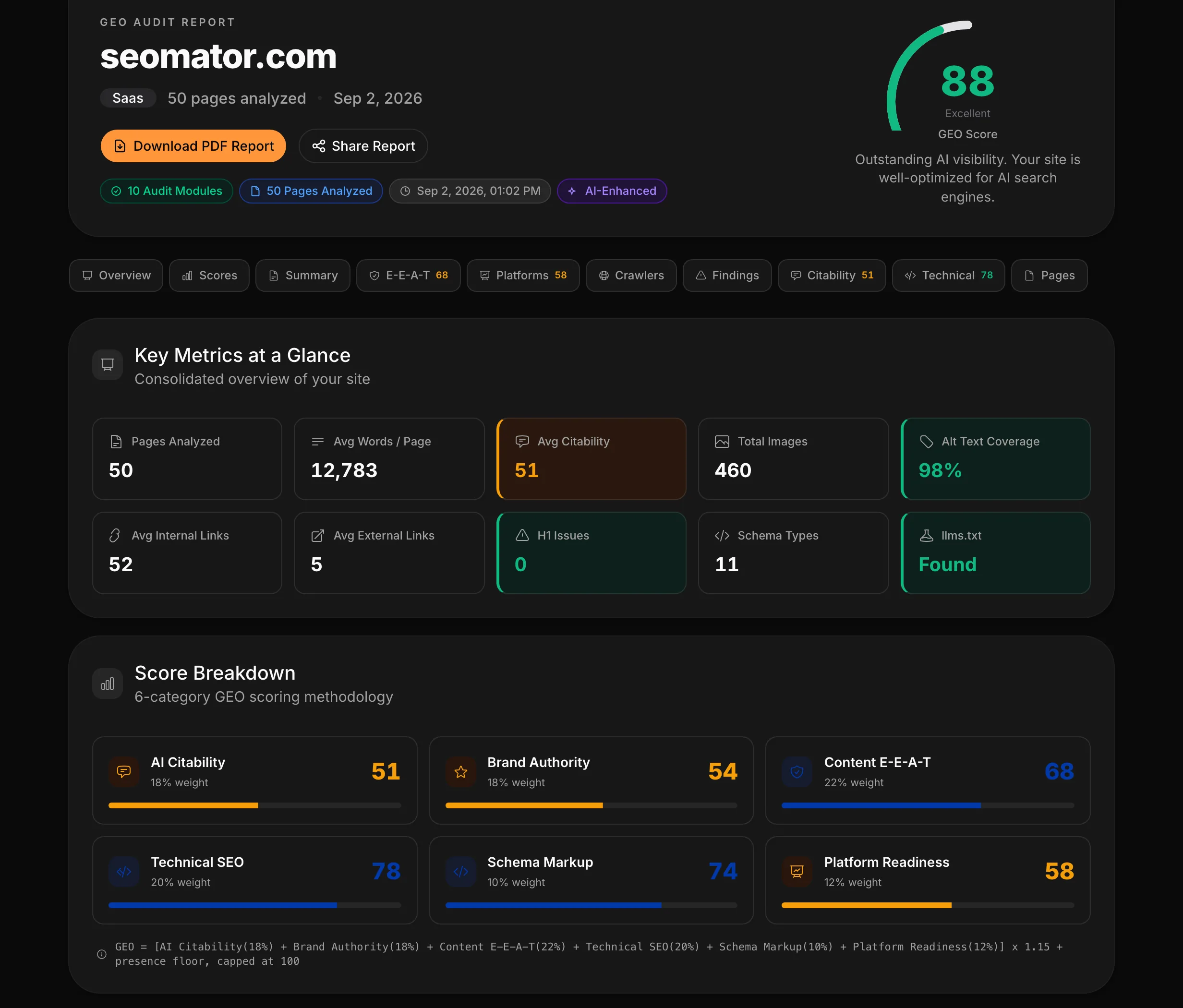Screen dimensions: 1183x1008
Task: Click the checkmark icon in Audit Modules badge
Action: pos(116,191)
